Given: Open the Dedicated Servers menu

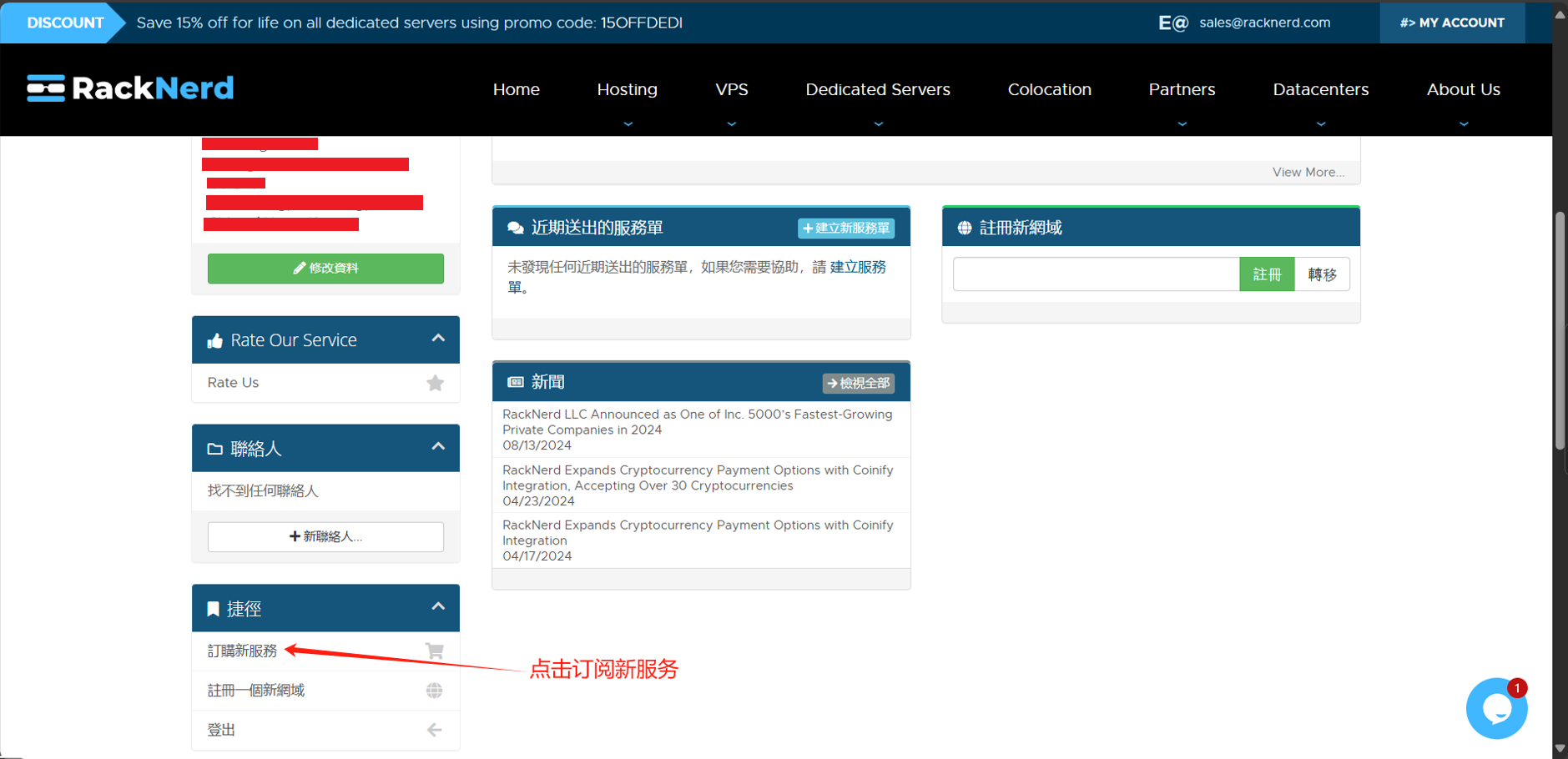Looking at the screenshot, I should tap(877, 89).
